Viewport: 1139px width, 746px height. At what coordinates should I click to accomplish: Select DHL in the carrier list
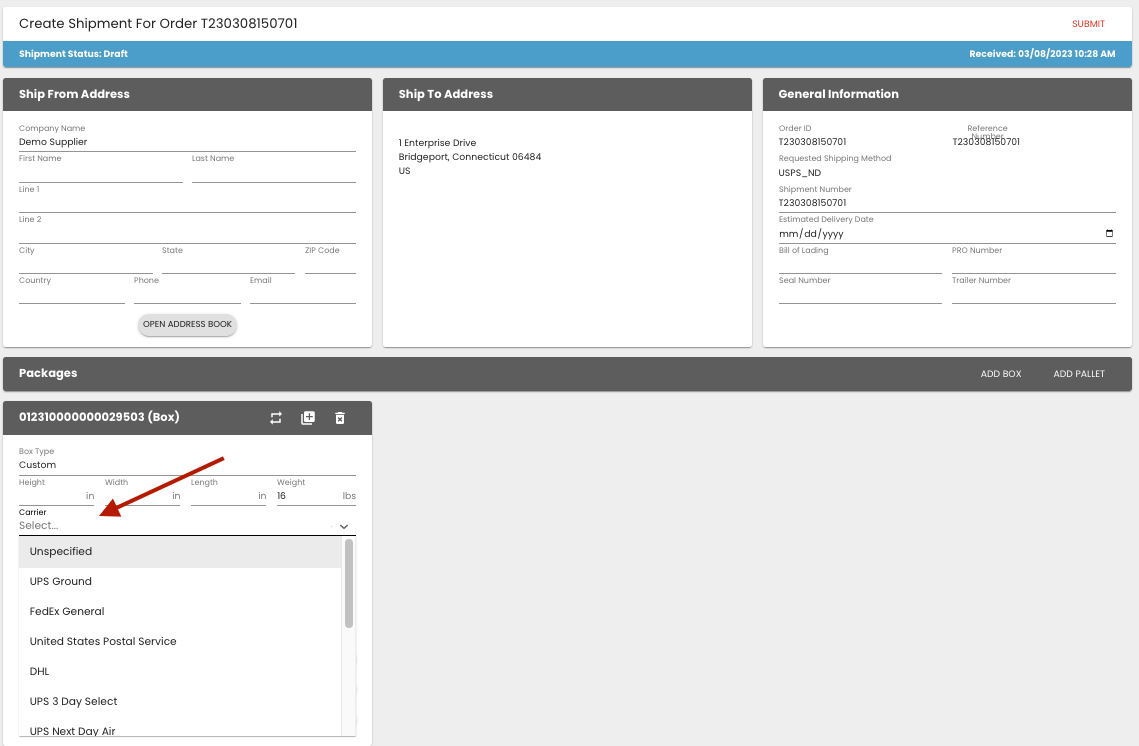click(40, 671)
